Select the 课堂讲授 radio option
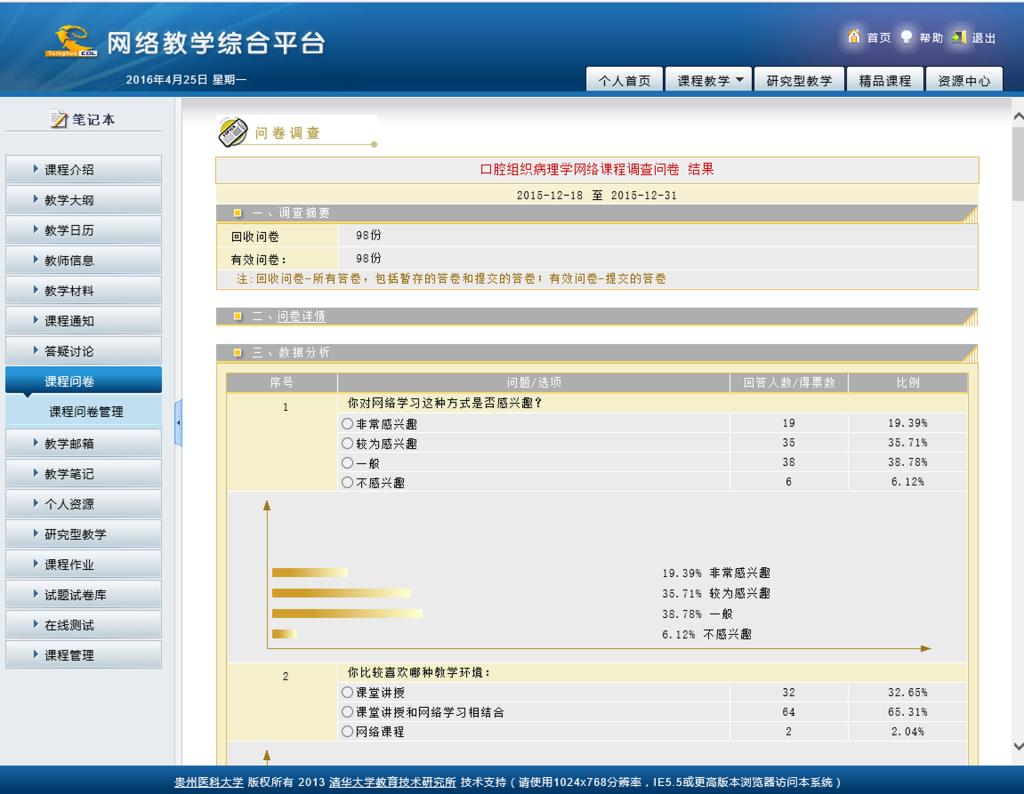This screenshot has height=794, width=1024. pos(347,692)
